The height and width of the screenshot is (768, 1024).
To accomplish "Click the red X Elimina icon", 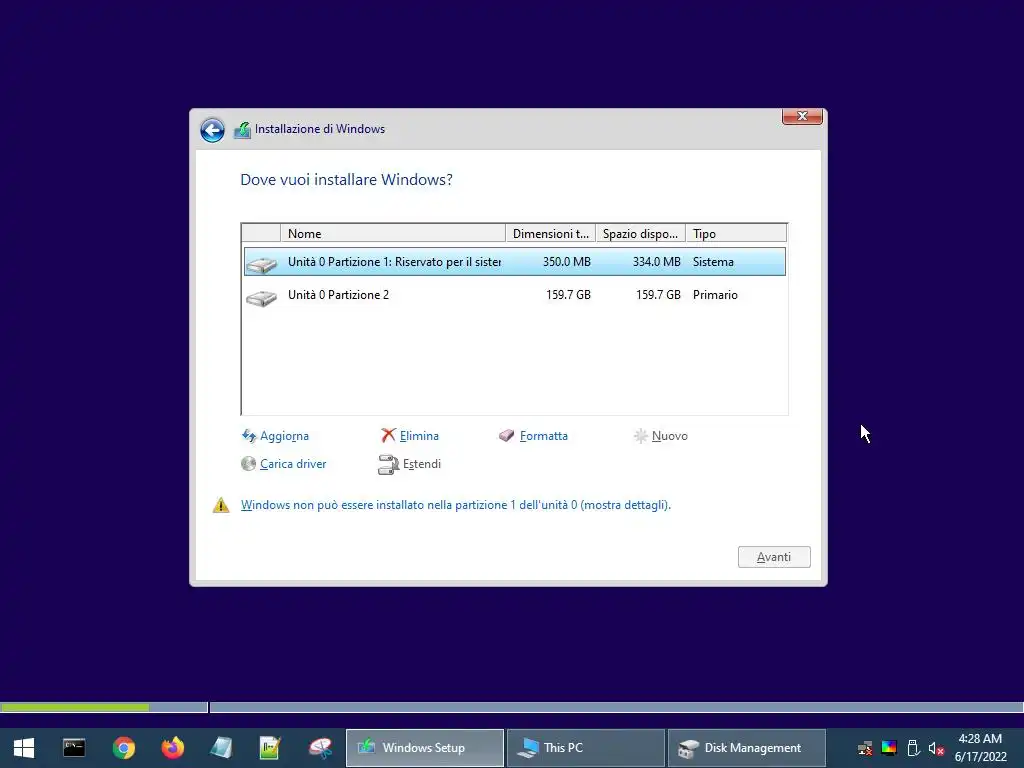I will coord(389,435).
